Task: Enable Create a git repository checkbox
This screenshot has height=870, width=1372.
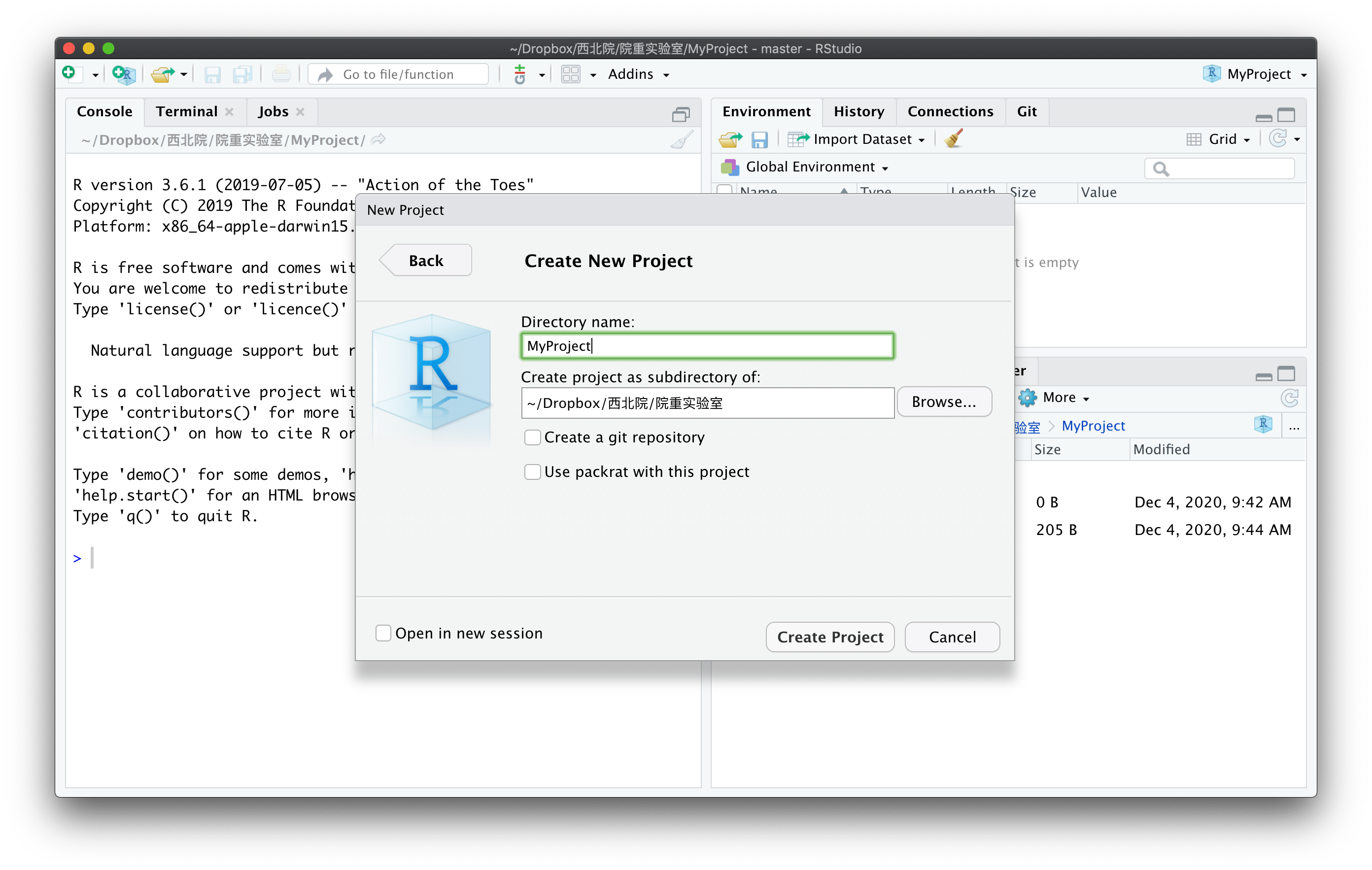Action: (x=532, y=437)
